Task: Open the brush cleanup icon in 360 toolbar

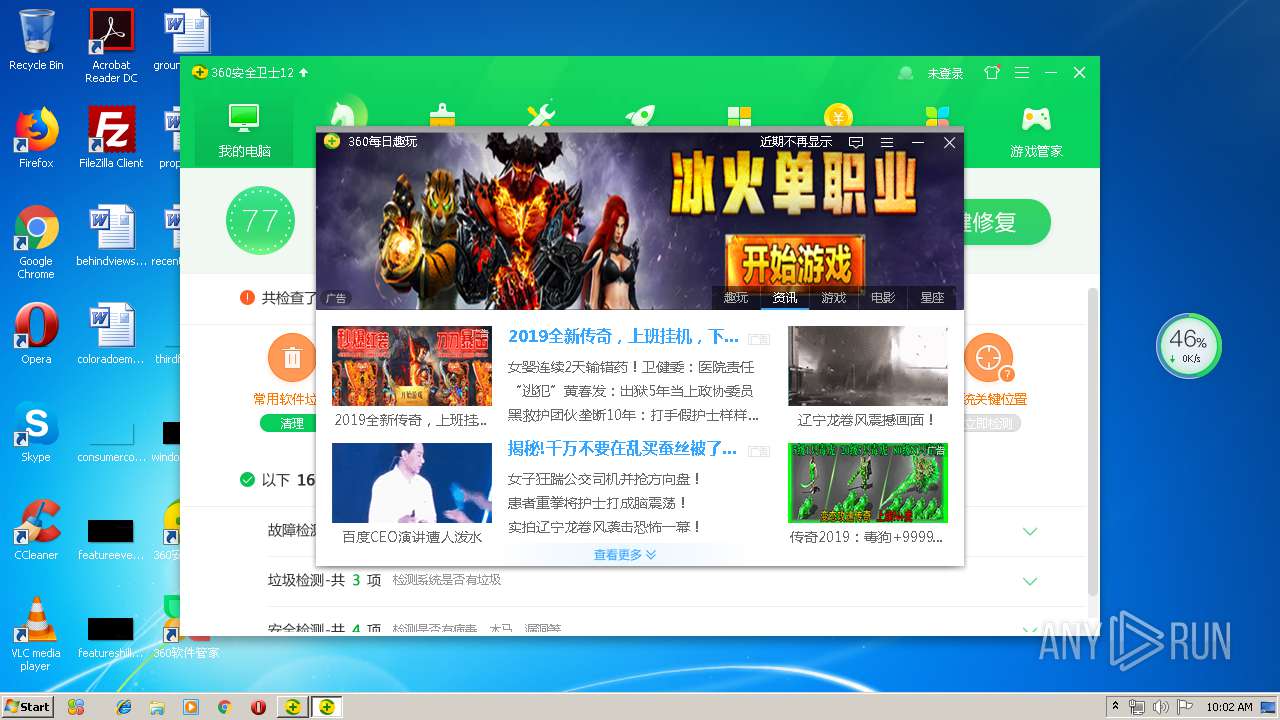Action: (x=442, y=114)
